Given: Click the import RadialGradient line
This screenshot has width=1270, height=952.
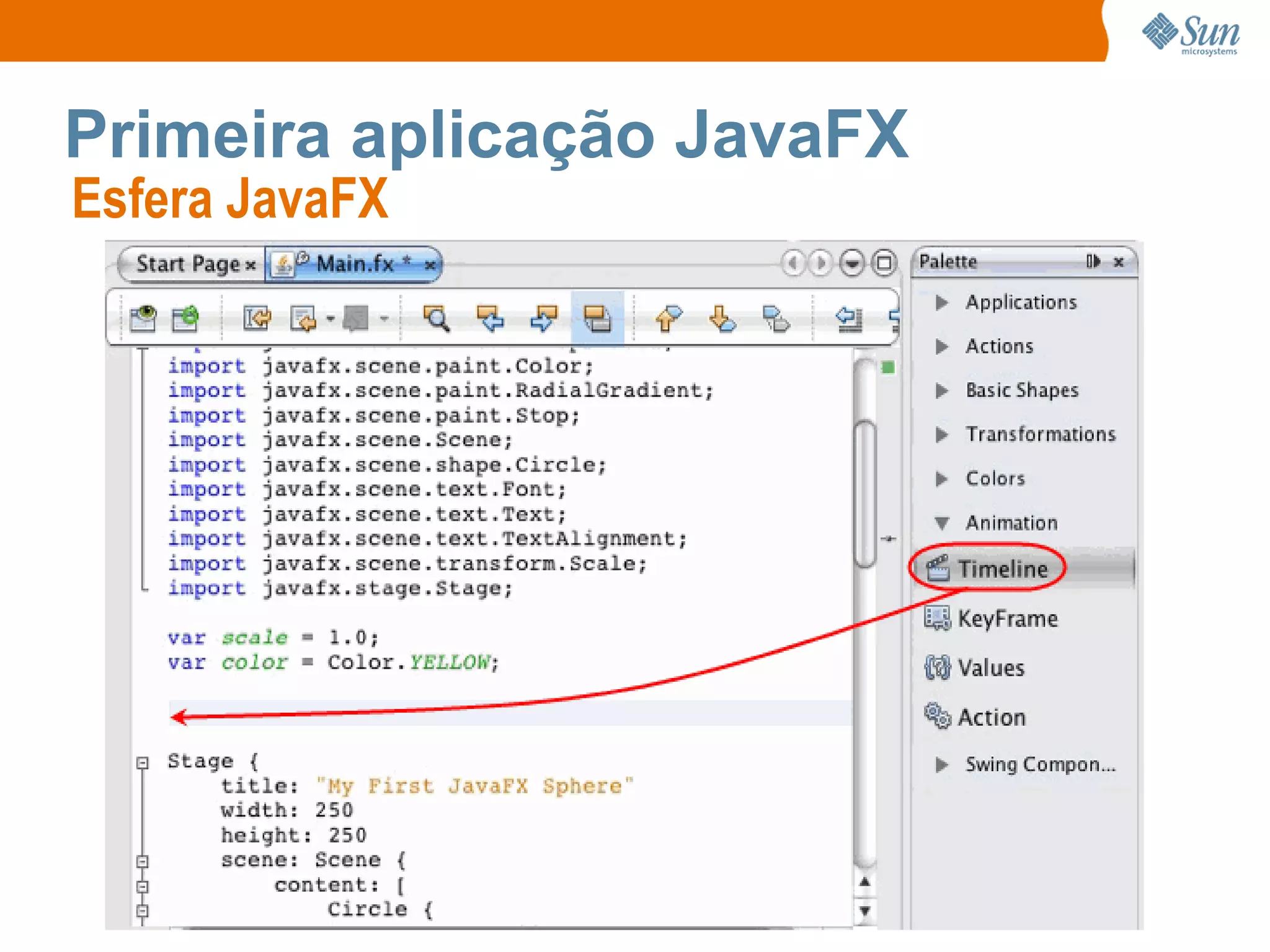Looking at the screenshot, I should point(441,390).
